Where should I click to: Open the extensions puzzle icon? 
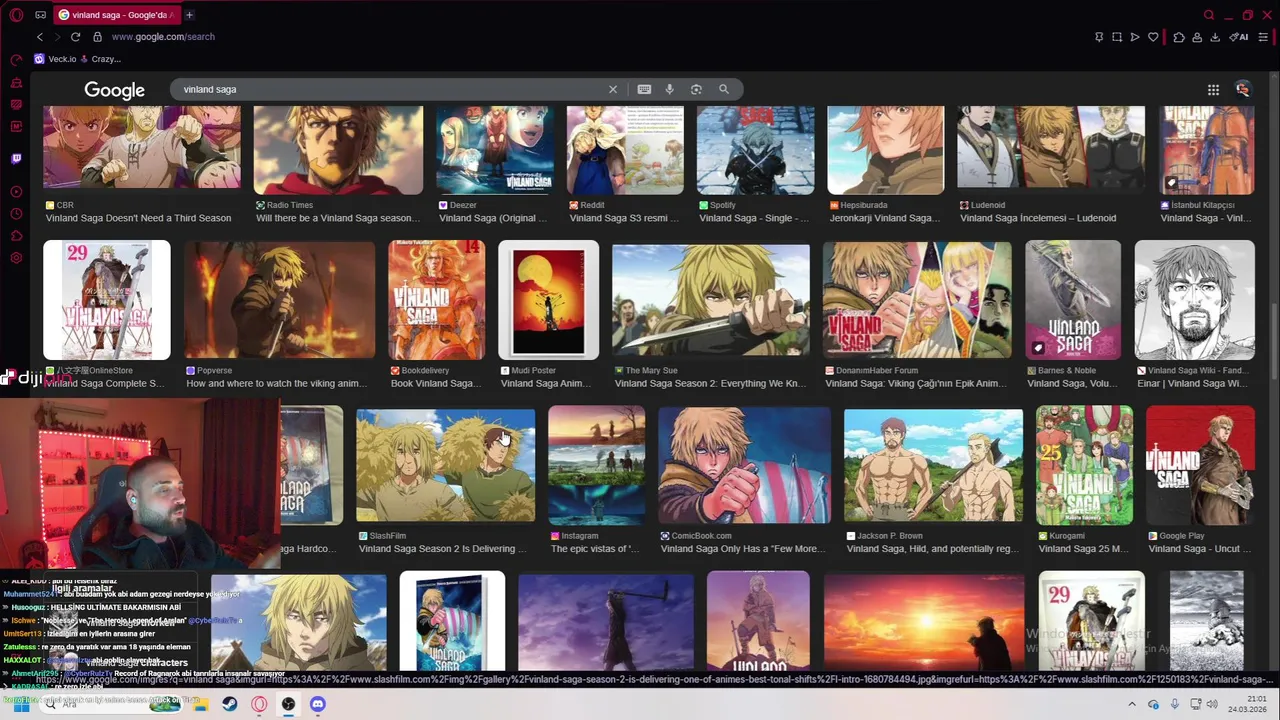pos(1179,37)
